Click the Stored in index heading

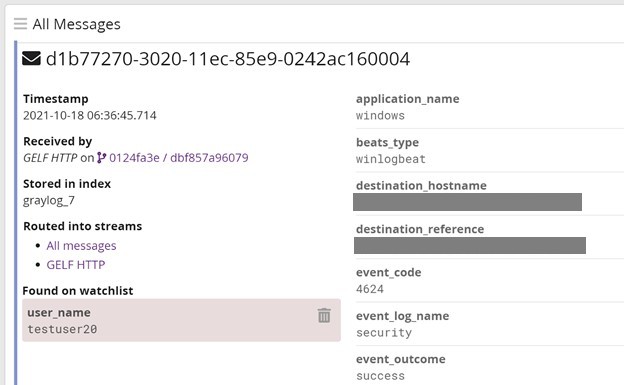(x=67, y=184)
